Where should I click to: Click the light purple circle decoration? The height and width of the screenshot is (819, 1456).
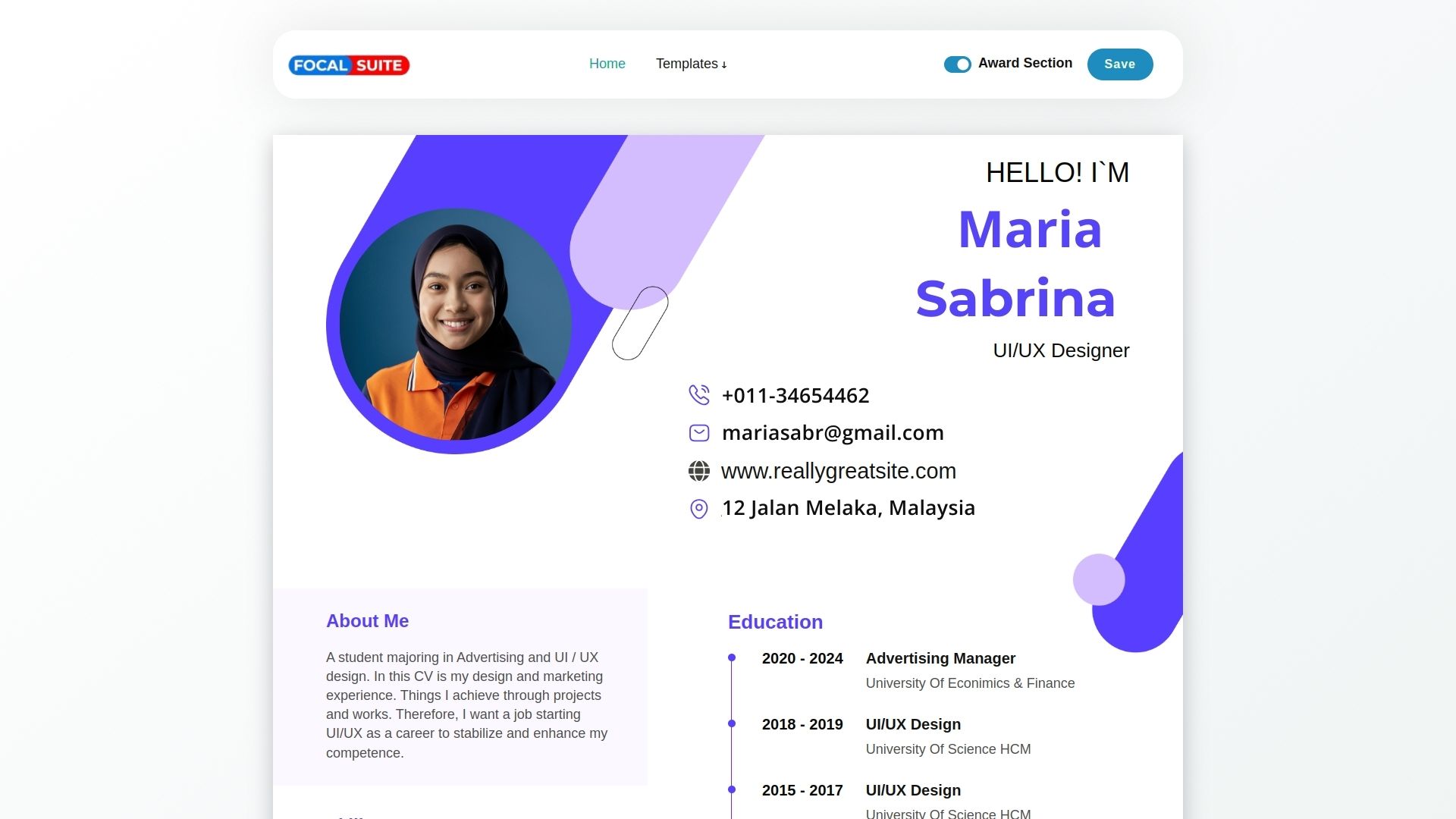click(1099, 579)
